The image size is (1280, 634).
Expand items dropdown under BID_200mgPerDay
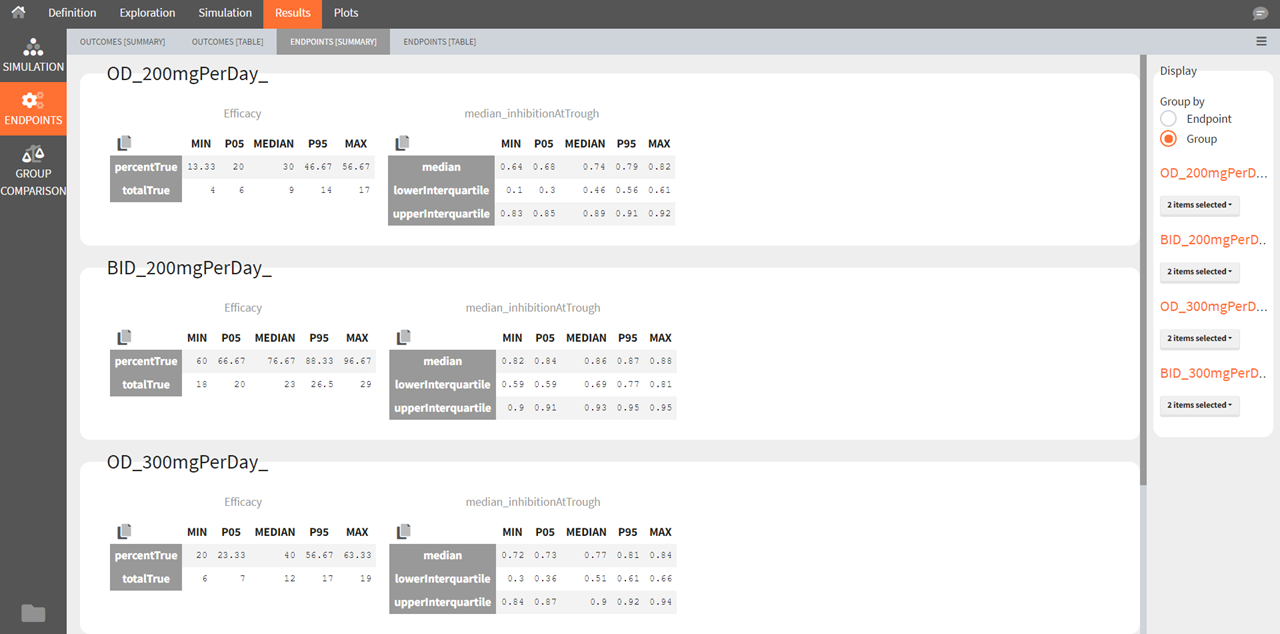coord(1199,272)
